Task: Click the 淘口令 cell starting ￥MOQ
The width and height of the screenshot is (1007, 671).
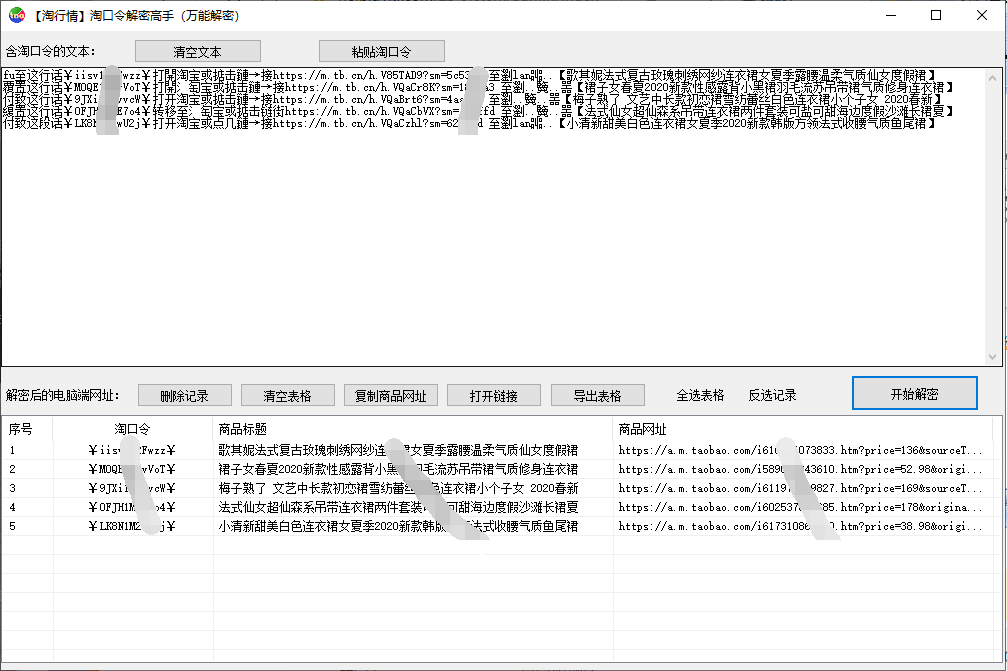Action: point(132,469)
